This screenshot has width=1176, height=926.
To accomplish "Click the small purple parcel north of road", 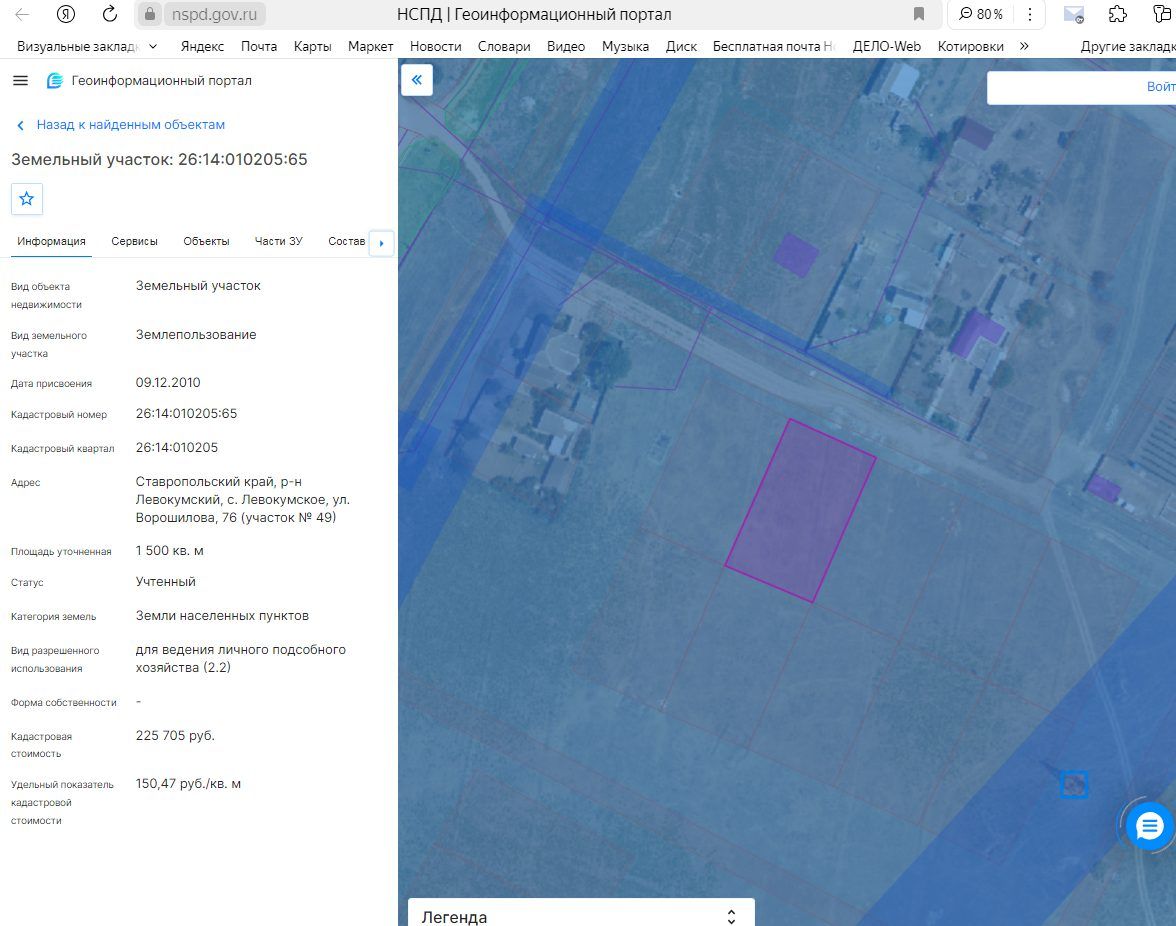I will 796,254.
